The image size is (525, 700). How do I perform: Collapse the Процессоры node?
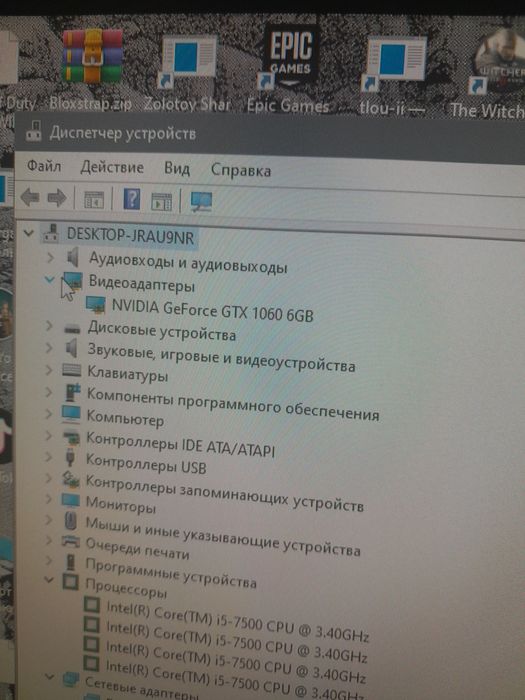[x=49, y=580]
